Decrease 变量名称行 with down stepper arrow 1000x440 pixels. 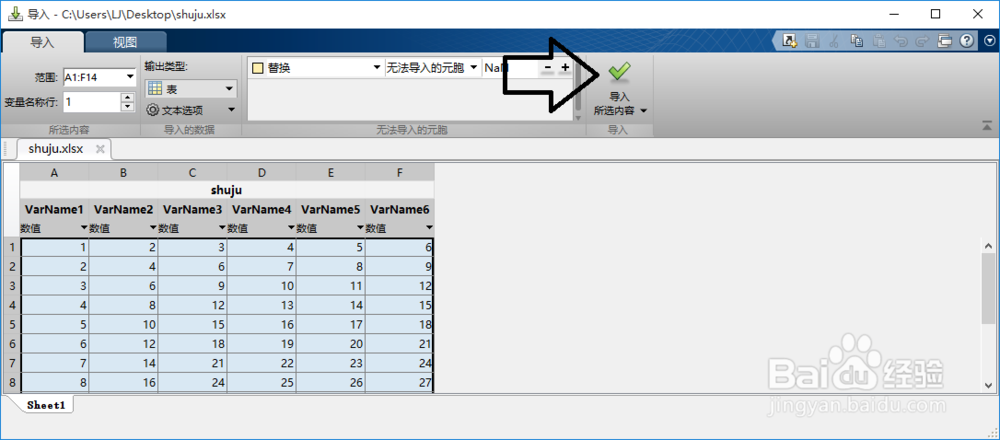[128, 106]
